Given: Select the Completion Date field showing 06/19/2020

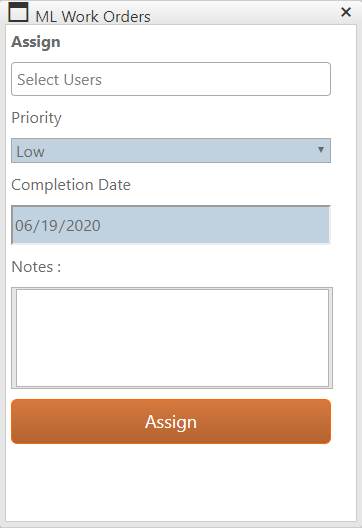Looking at the screenshot, I should coord(171,225).
